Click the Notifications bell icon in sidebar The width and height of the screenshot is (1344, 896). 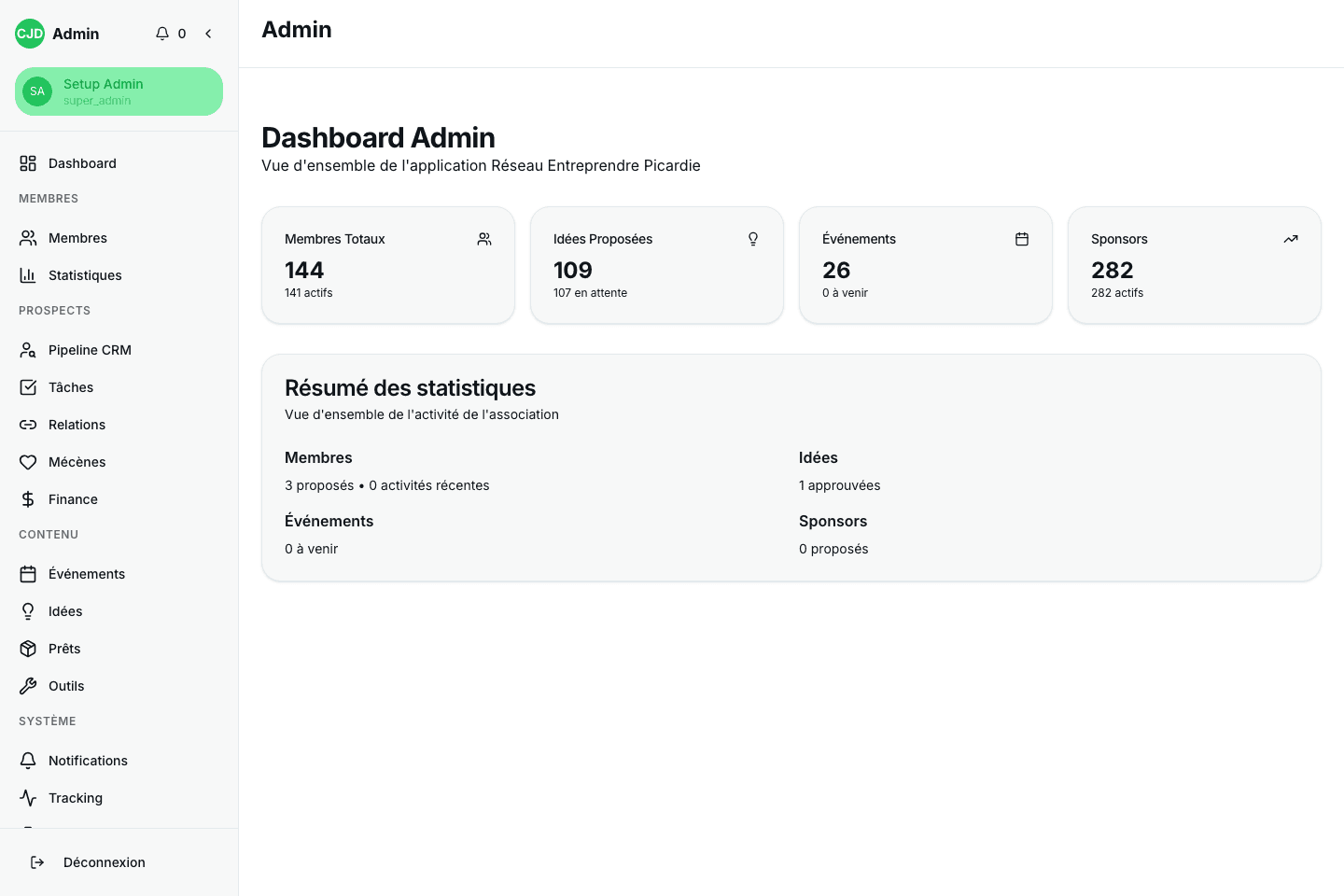pos(28,761)
